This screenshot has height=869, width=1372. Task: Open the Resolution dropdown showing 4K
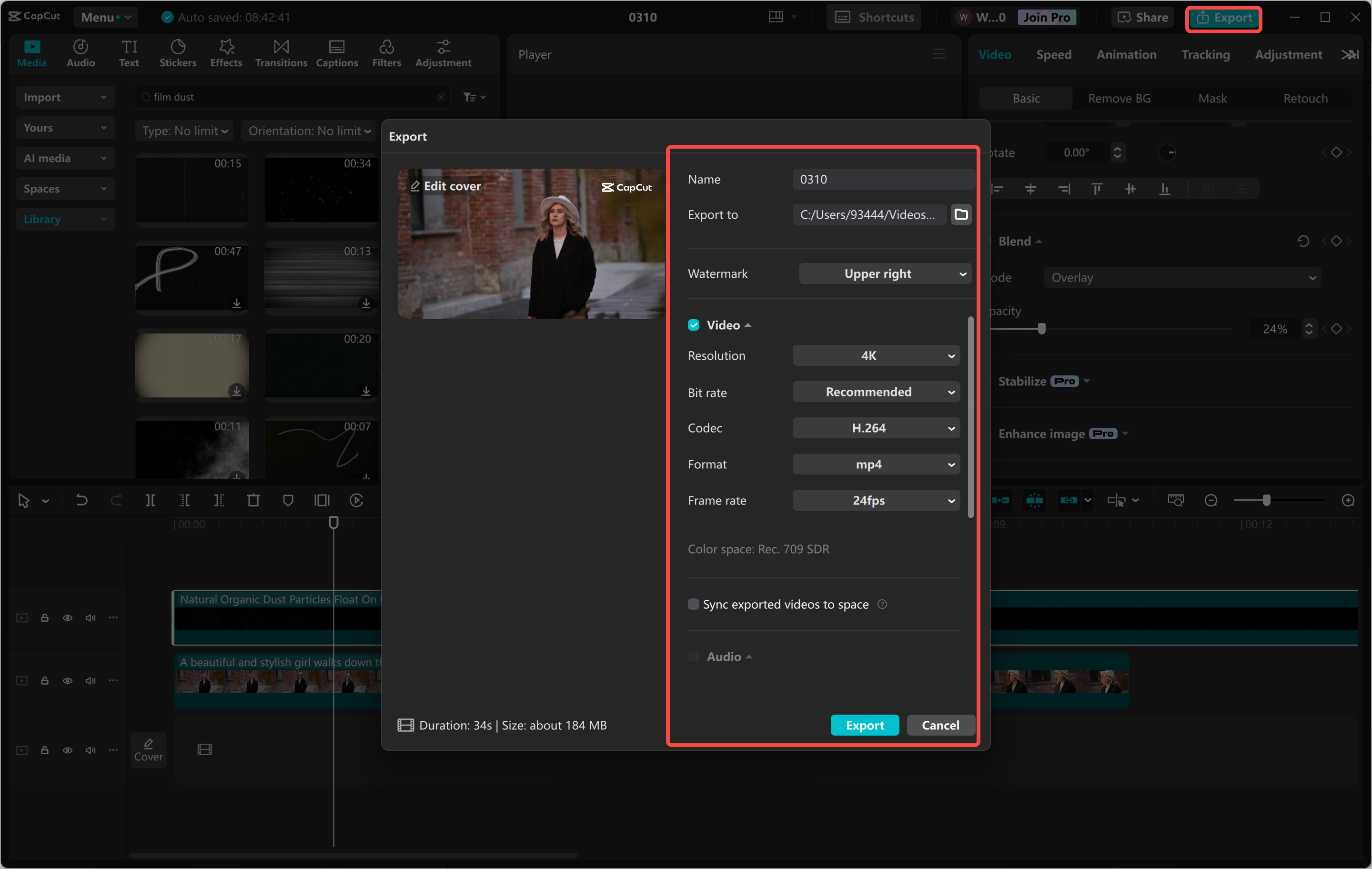tap(876, 355)
